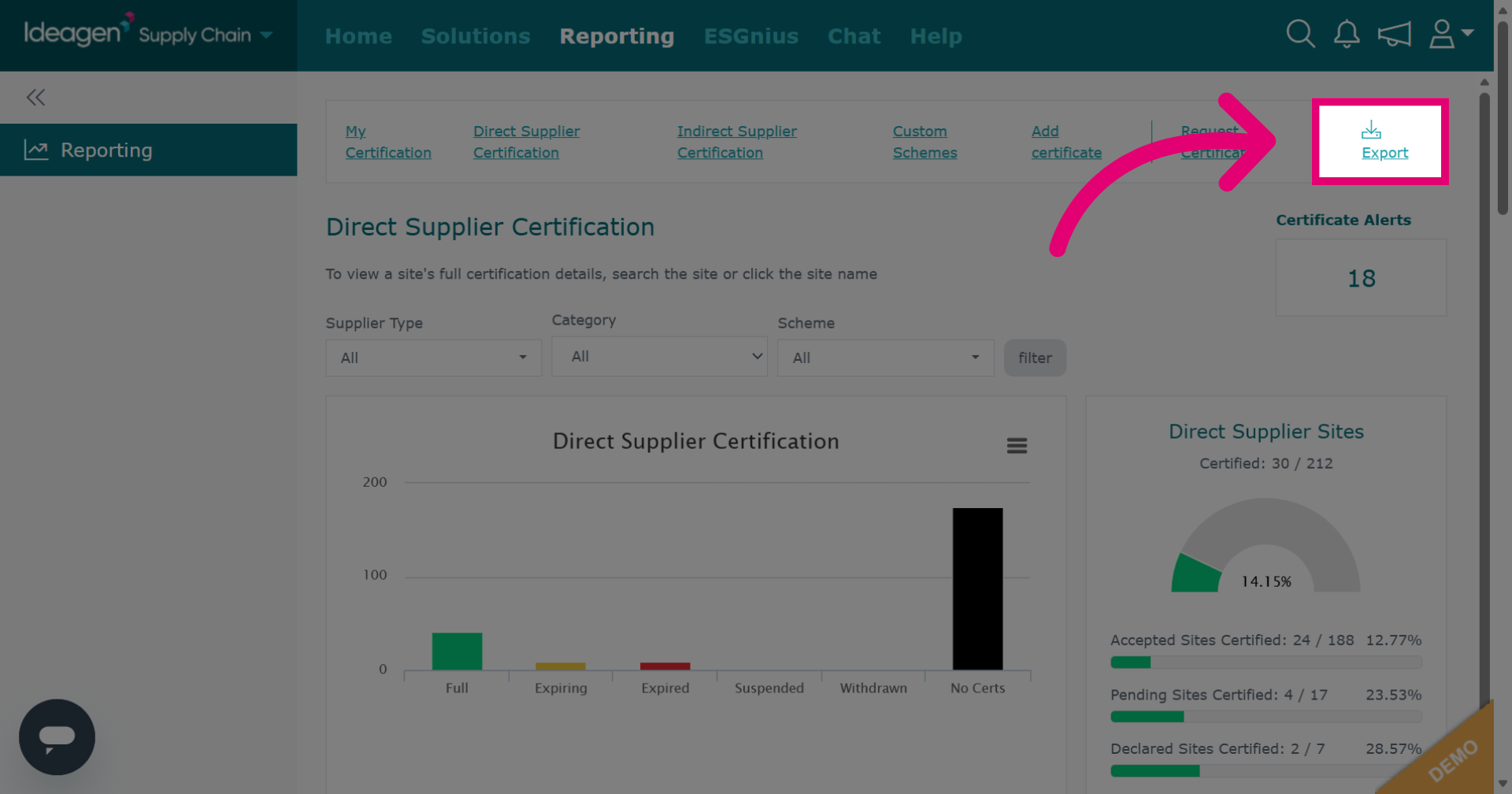Screen dimensions: 1512x794
Task: Expand Supply Chain product switcher arrow
Action: pos(266,35)
